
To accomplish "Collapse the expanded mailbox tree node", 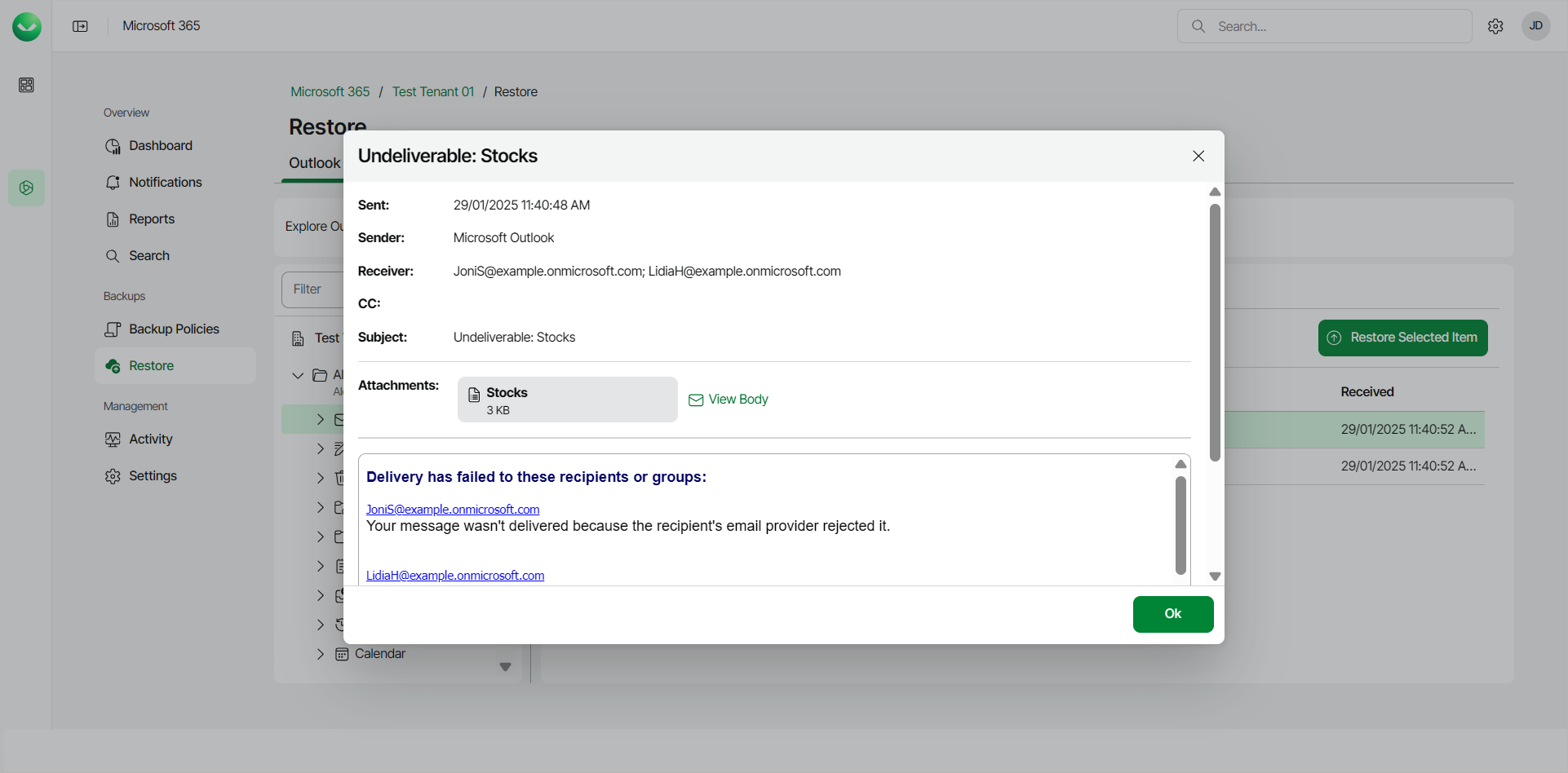I will point(298,375).
